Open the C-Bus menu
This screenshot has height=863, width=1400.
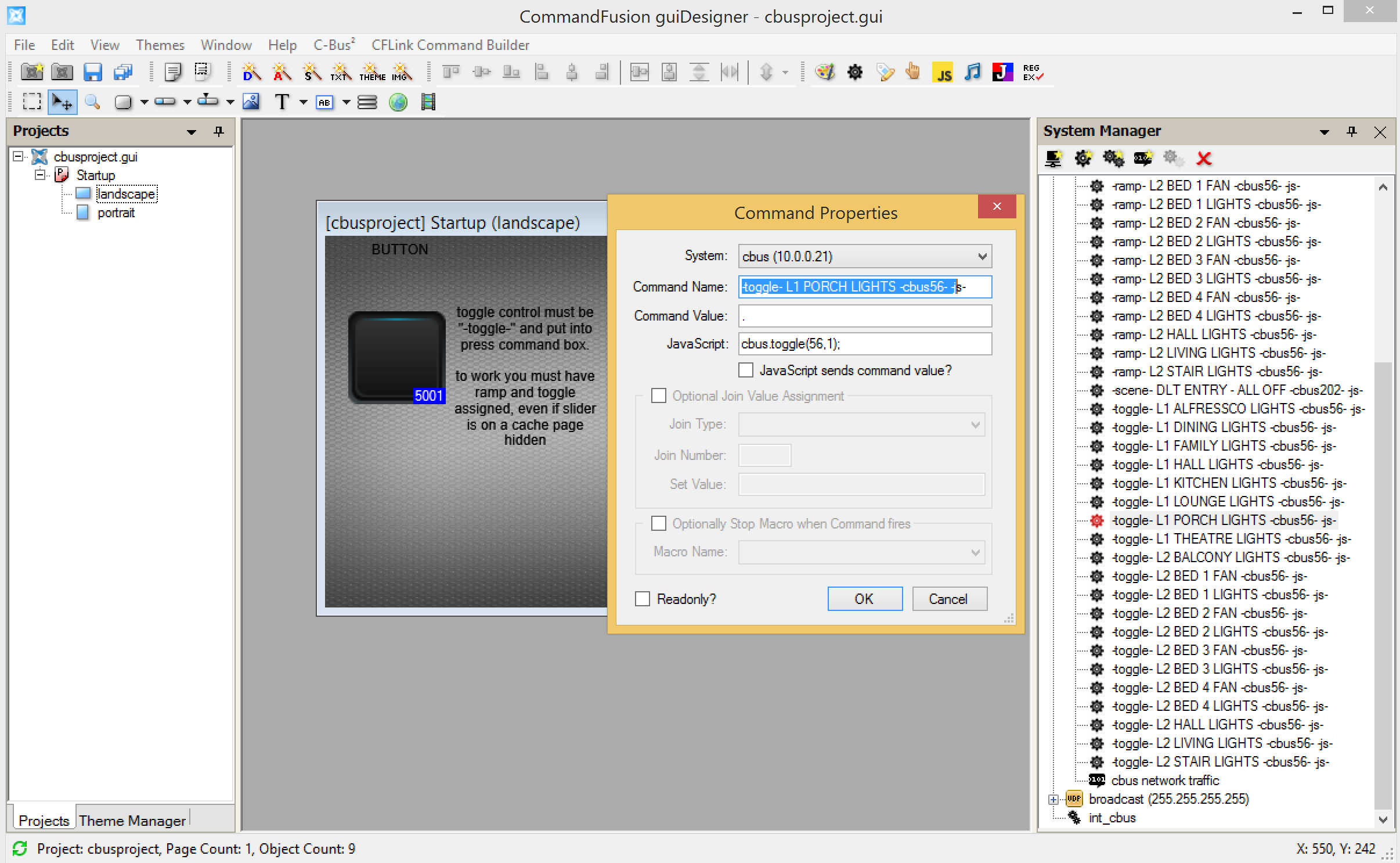click(333, 45)
